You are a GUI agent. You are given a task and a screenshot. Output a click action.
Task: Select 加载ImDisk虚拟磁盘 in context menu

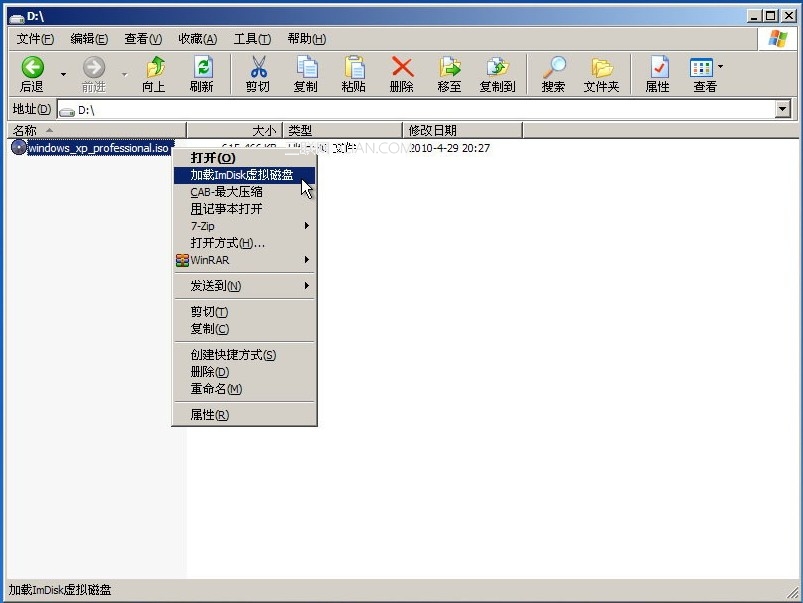[x=244, y=175]
